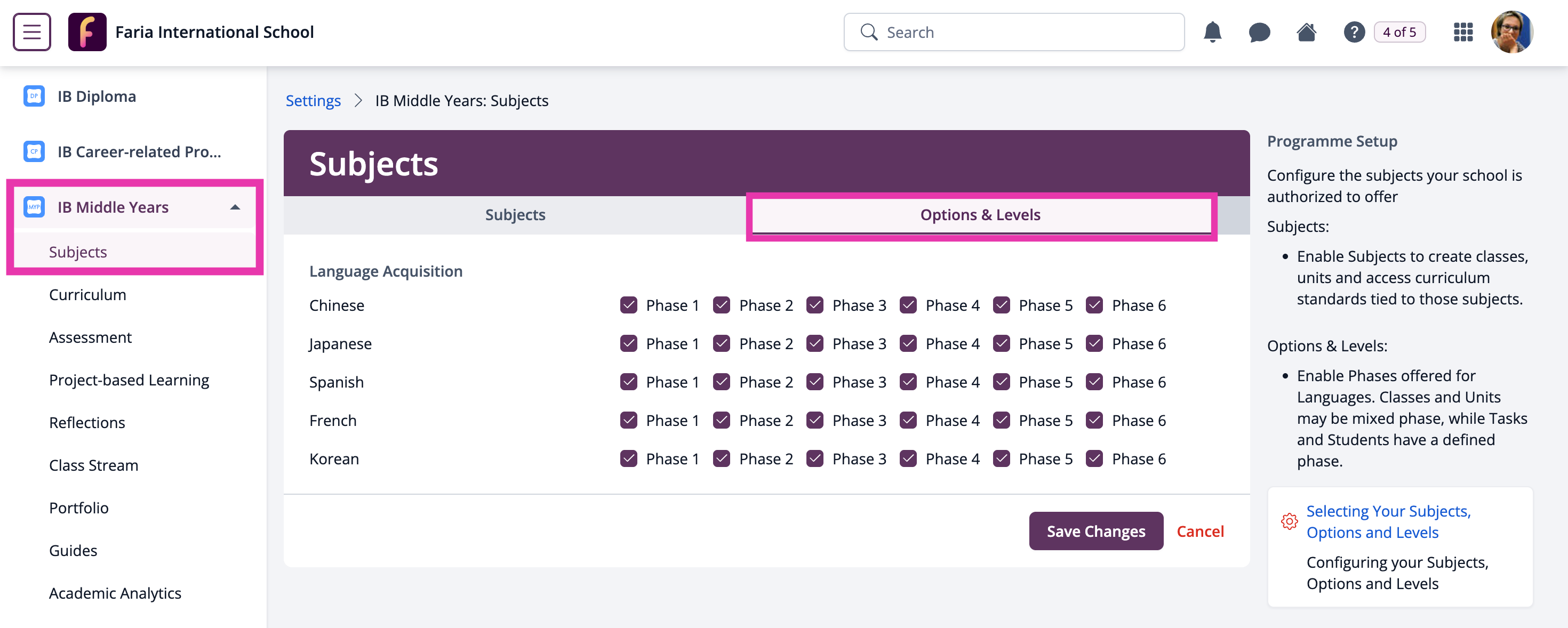Open the notifications bell
The height and width of the screenshot is (628, 1568).
(1212, 31)
